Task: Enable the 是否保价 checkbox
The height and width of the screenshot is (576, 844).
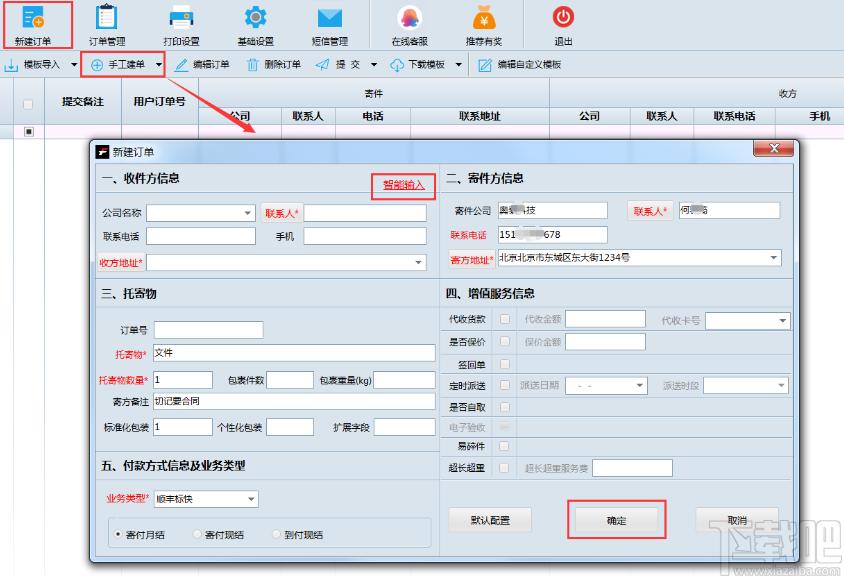Action: tap(504, 341)
